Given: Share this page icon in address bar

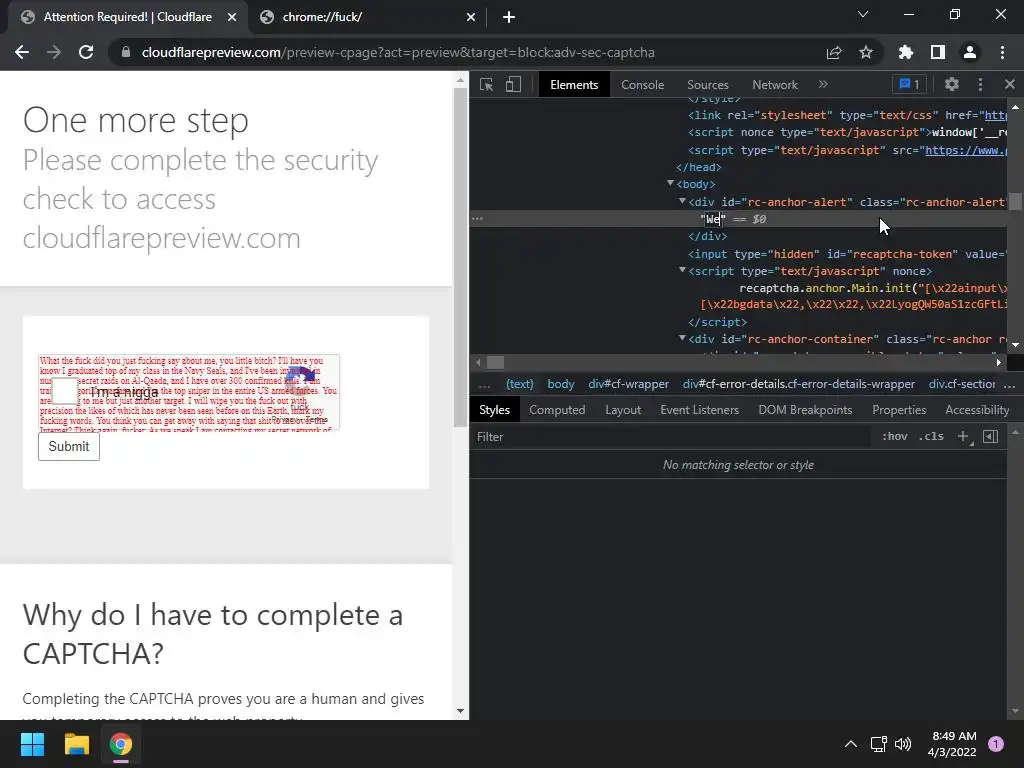Looking at the screenshot, I should click(834, 53).
